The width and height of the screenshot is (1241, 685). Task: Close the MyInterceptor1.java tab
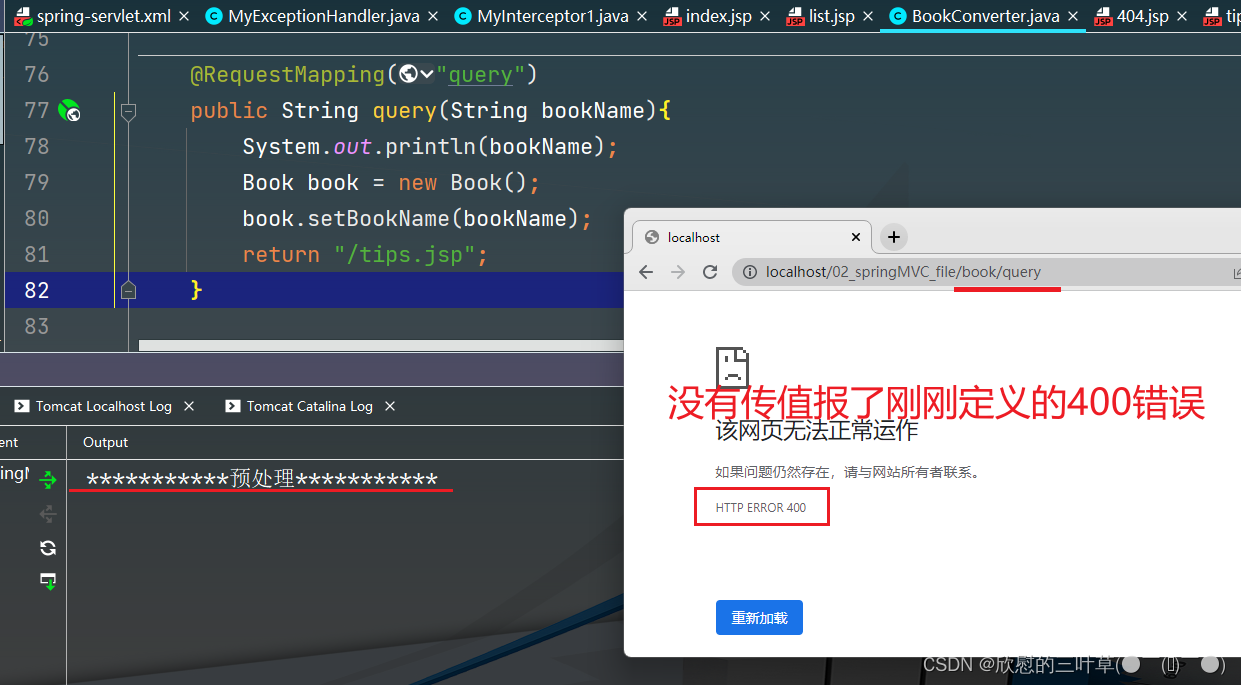tap(641, 17)
